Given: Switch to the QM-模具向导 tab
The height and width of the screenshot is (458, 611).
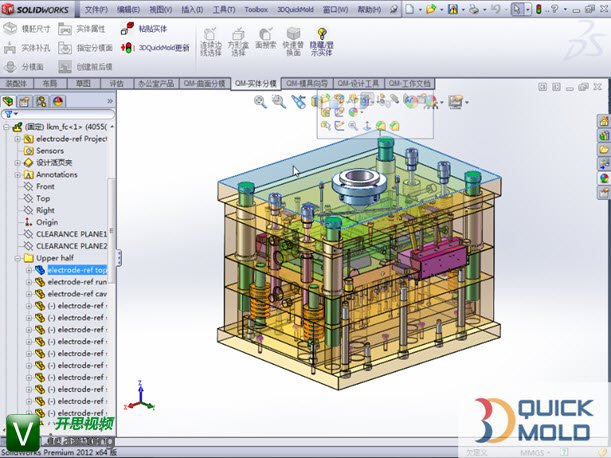Looking at the screenshot, I should pos(306,83).
